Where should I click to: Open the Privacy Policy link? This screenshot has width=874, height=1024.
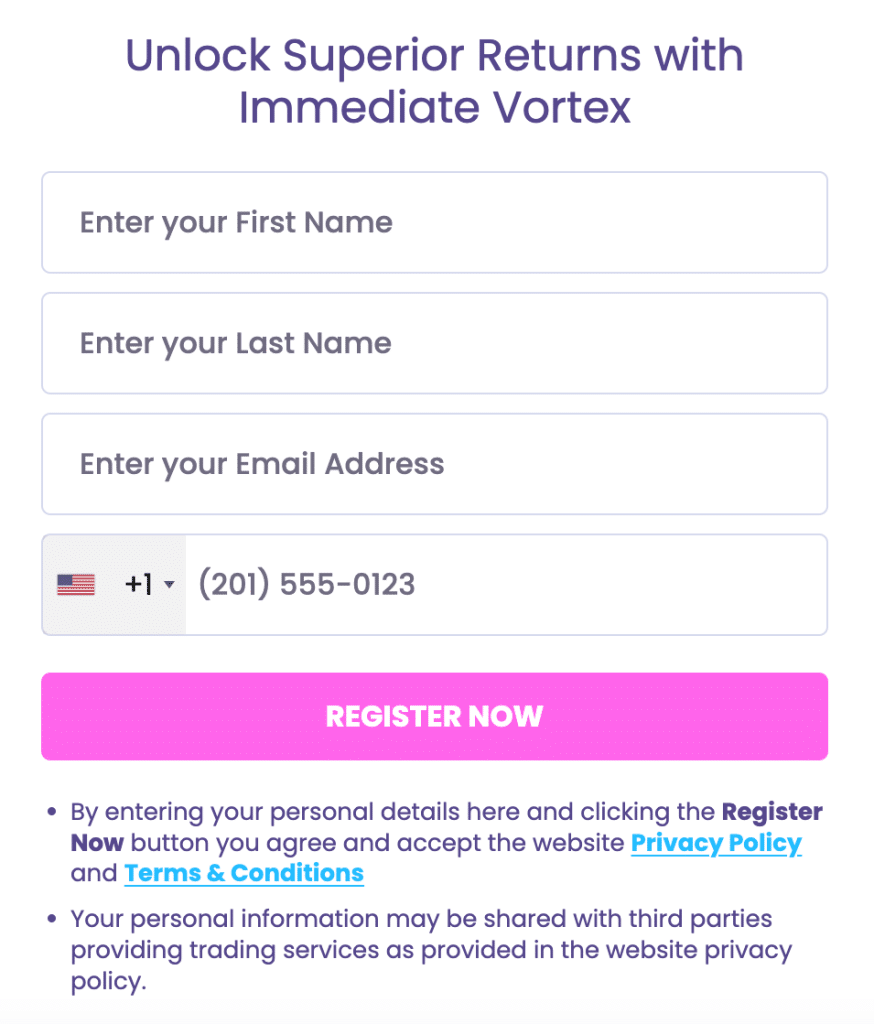click(716, 843)
